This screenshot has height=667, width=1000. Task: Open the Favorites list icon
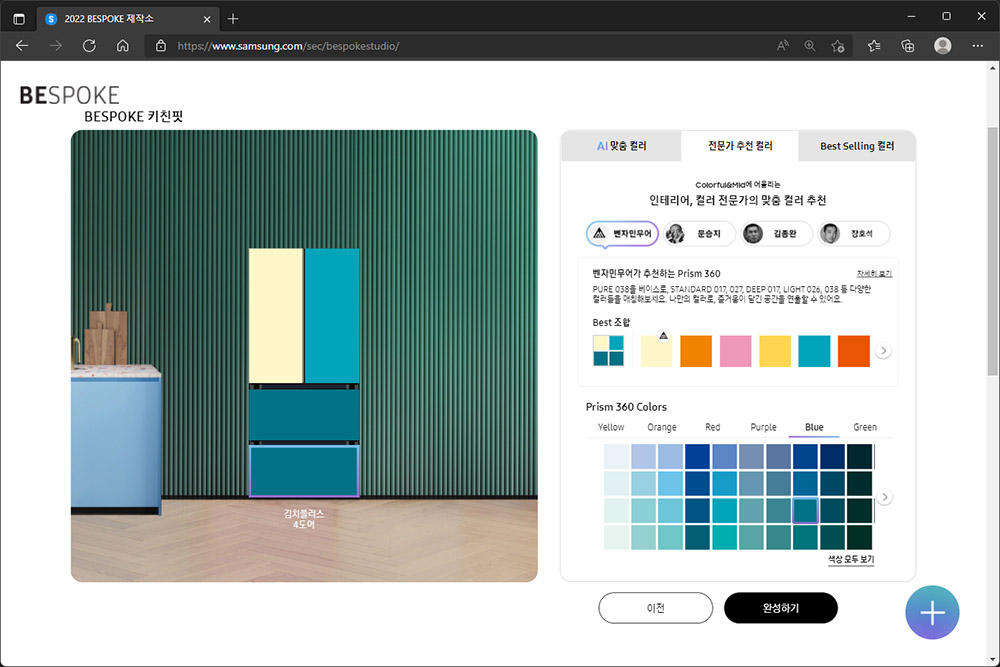click(874, 46)
